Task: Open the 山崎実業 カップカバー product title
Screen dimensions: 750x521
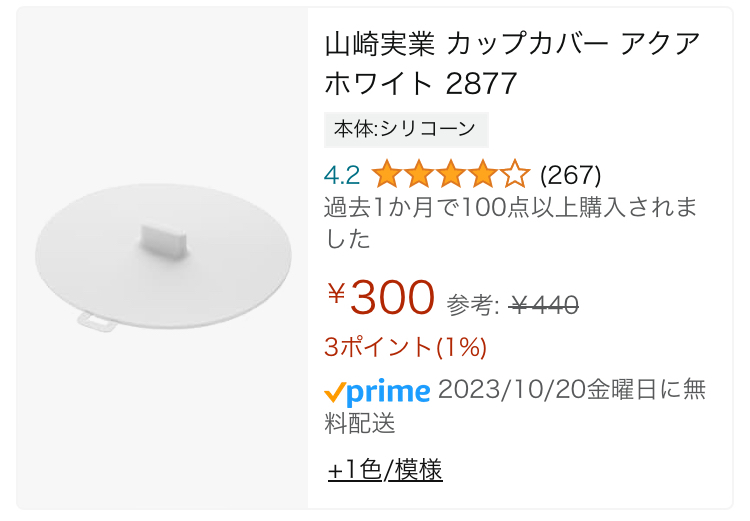Action: click(x=512, y=62)
